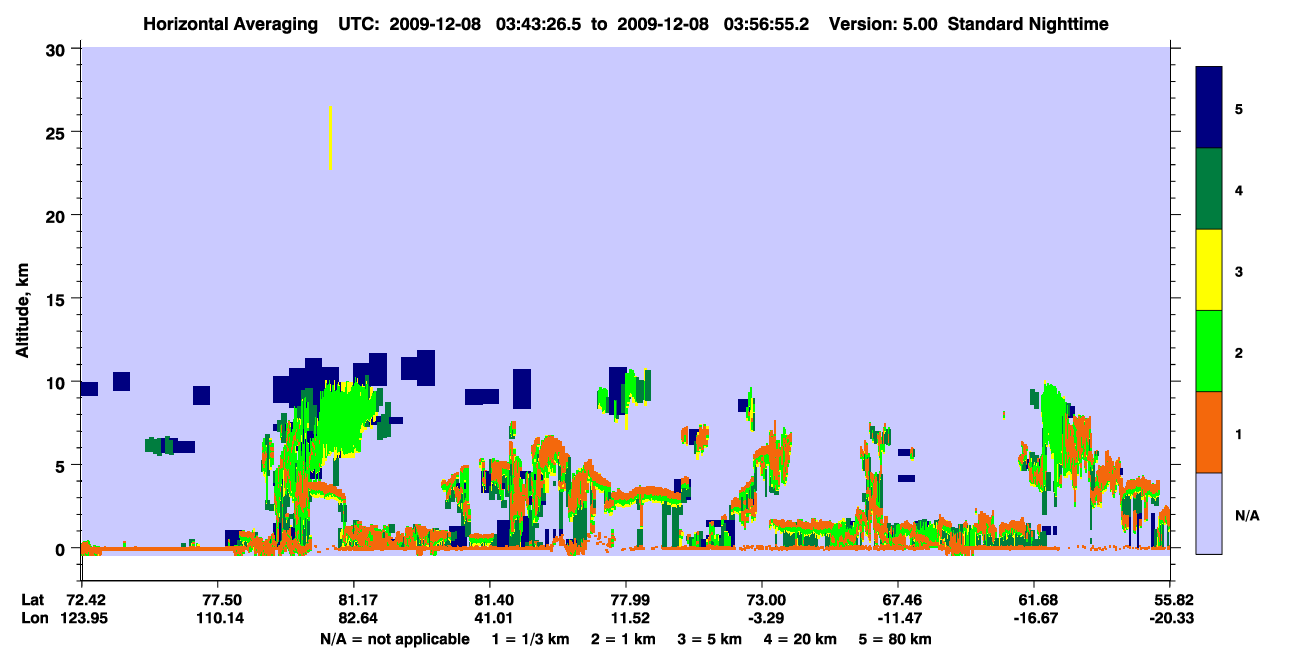Click longitude value '41.01'
Image resolution: width=1300 pixels, height=667 pixels.
[490, 618]
